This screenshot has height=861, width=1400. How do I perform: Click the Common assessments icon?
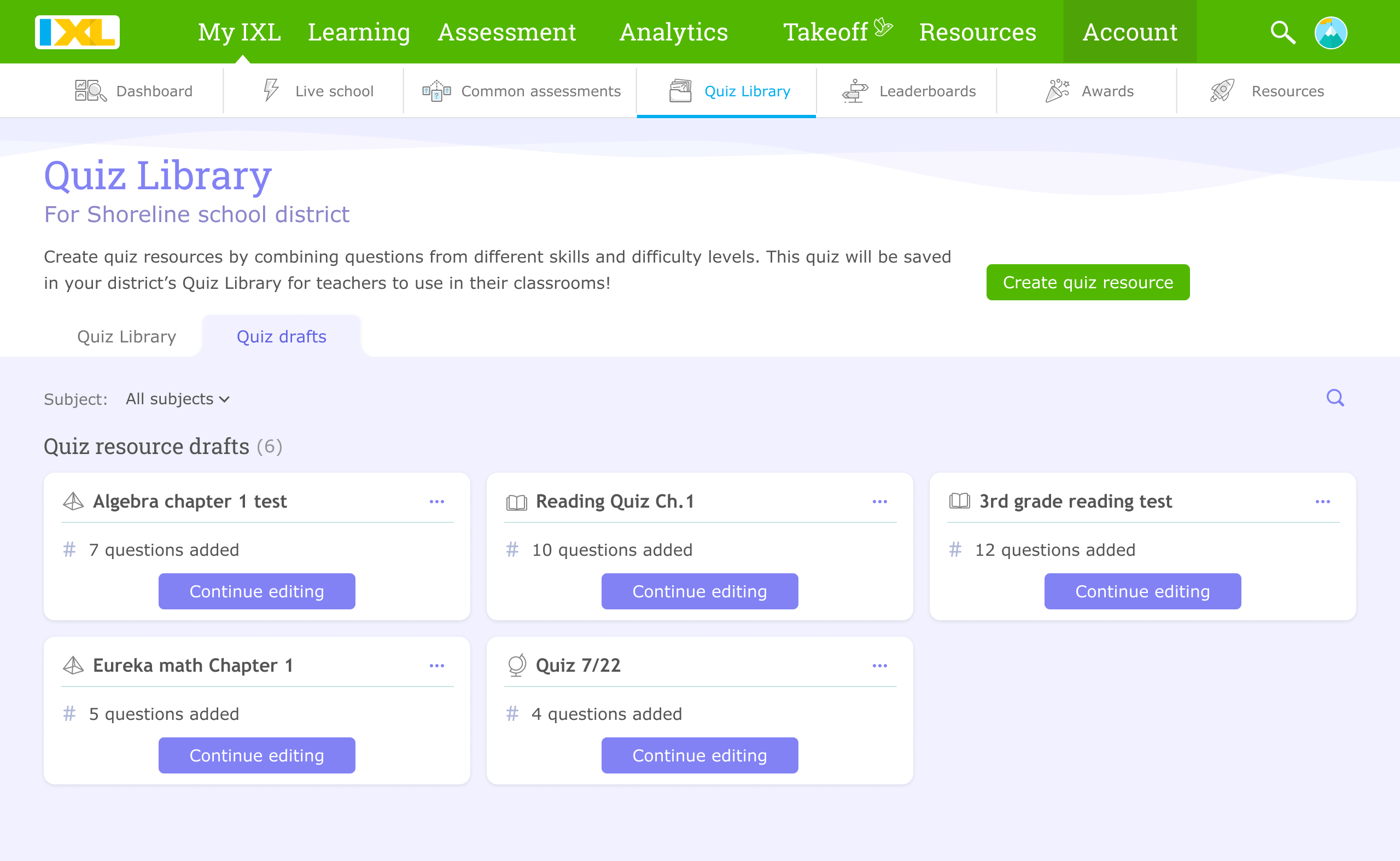pos(437,91)
